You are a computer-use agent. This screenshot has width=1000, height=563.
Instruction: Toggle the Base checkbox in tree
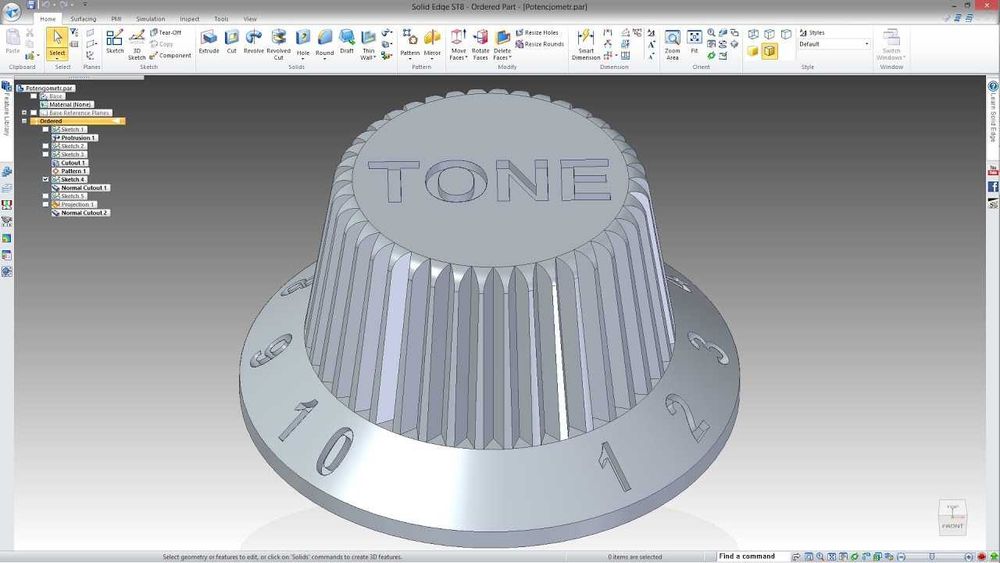[x=34, y=96]
